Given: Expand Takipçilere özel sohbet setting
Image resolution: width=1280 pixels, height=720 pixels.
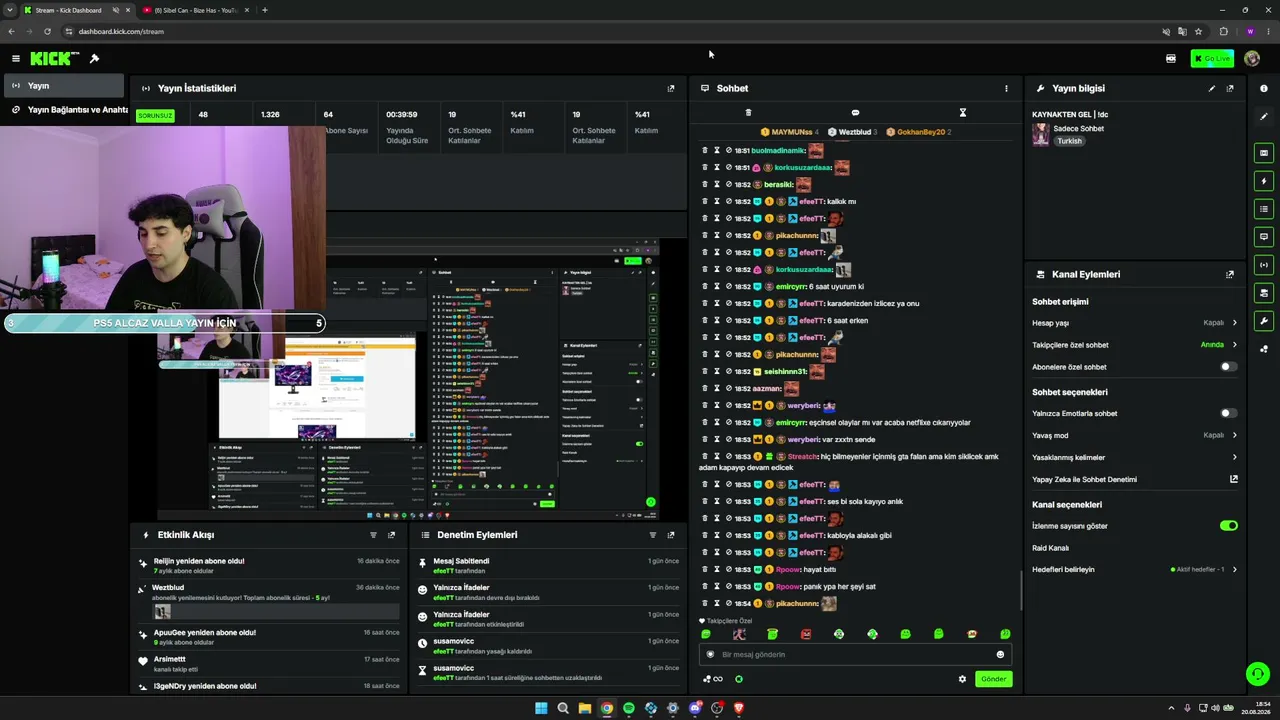Looking at the screenshot, I should tap(1135, 345).
